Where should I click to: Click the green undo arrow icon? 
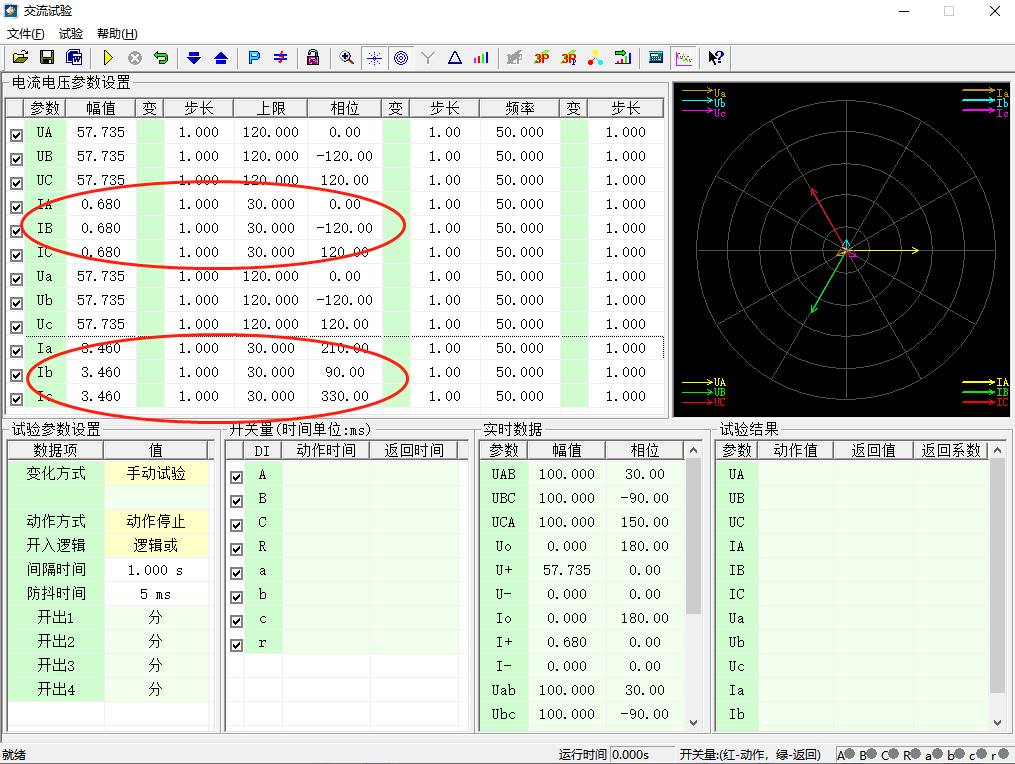(x=160, y=58)
